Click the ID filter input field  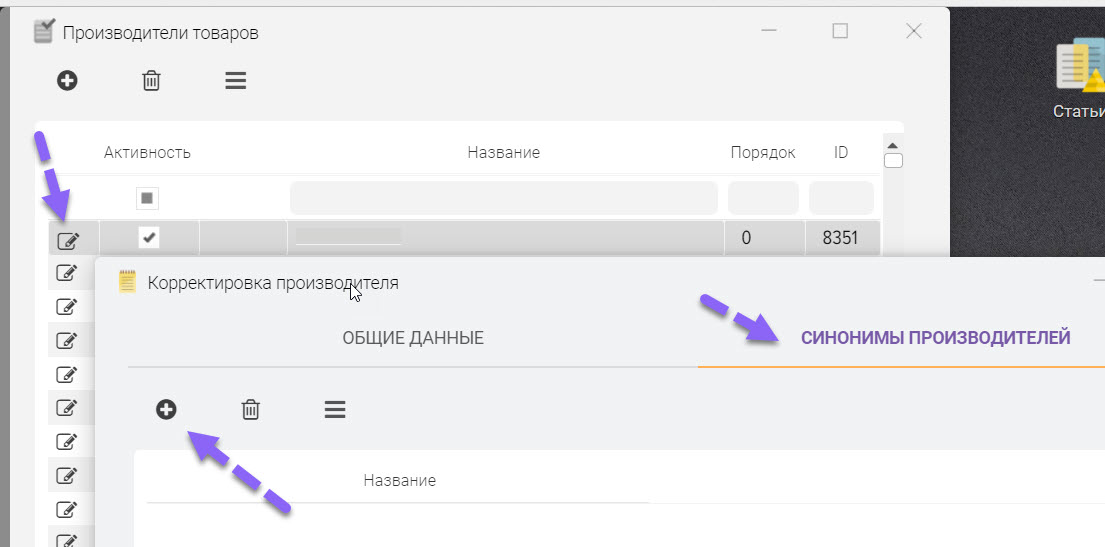click(841, 198)
